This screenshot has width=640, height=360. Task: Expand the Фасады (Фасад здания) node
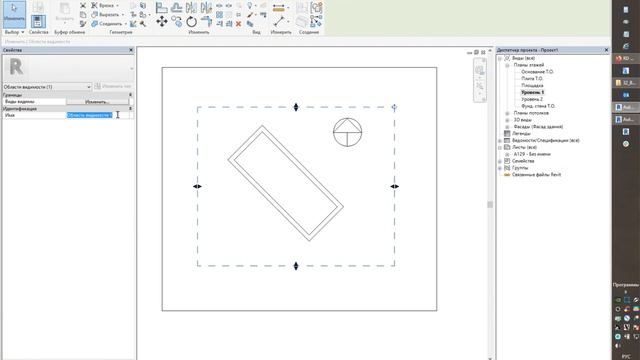[507, 127]
